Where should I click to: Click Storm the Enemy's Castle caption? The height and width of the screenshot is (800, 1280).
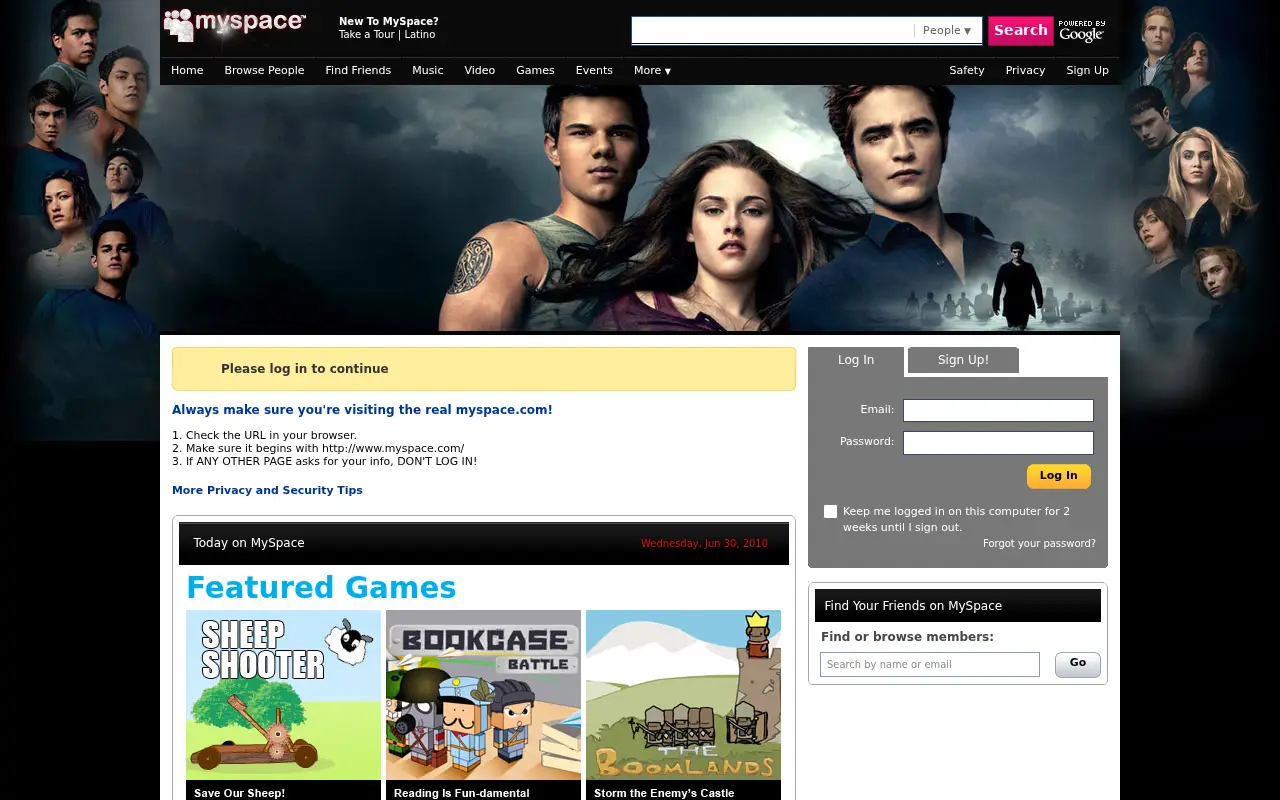664,793
